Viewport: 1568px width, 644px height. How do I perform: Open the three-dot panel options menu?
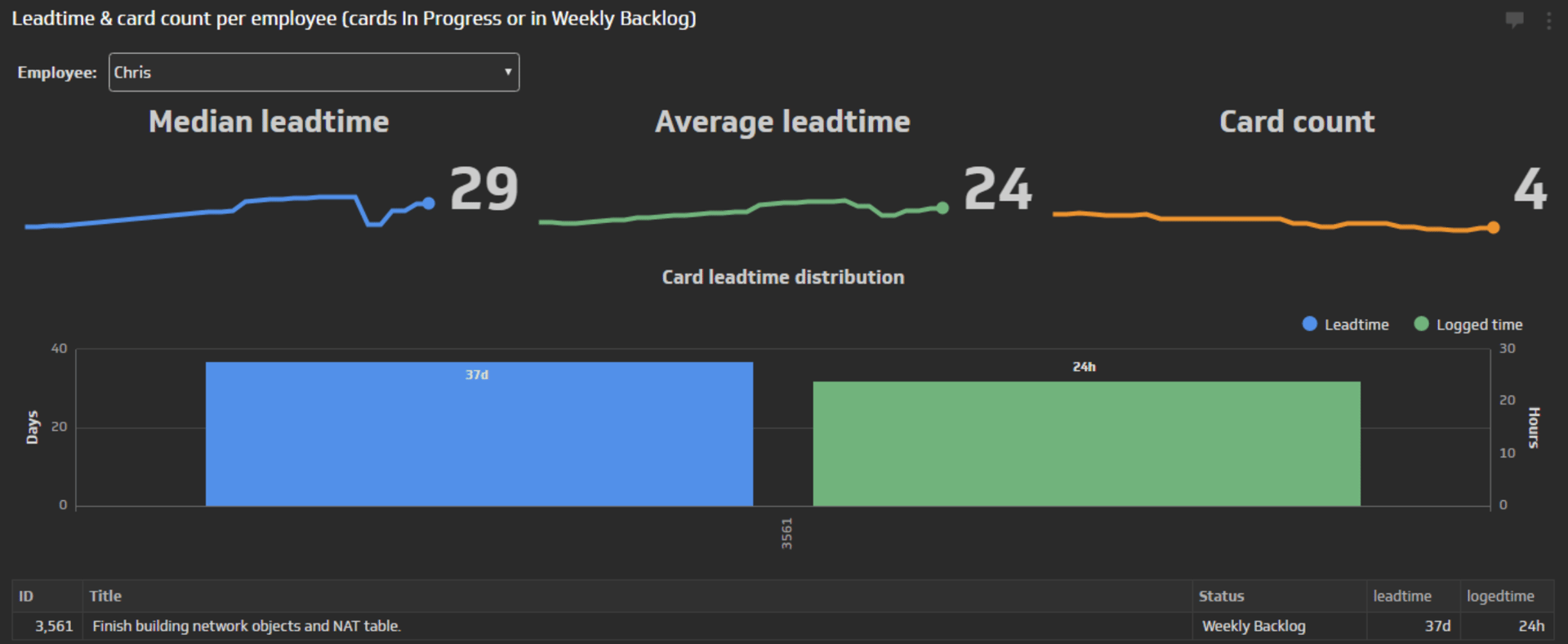(x=1548, y=20)
